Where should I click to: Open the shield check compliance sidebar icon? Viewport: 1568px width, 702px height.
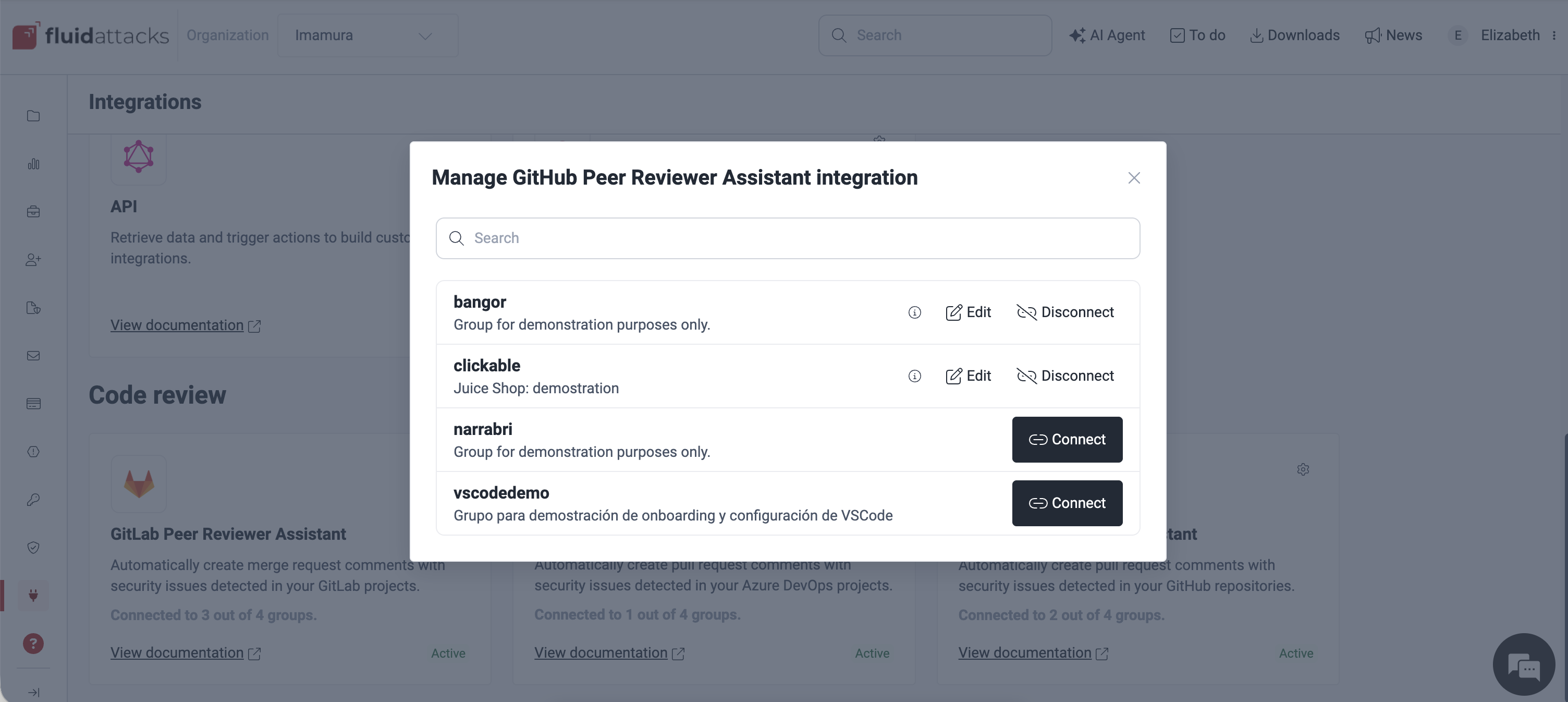point(33,548)
